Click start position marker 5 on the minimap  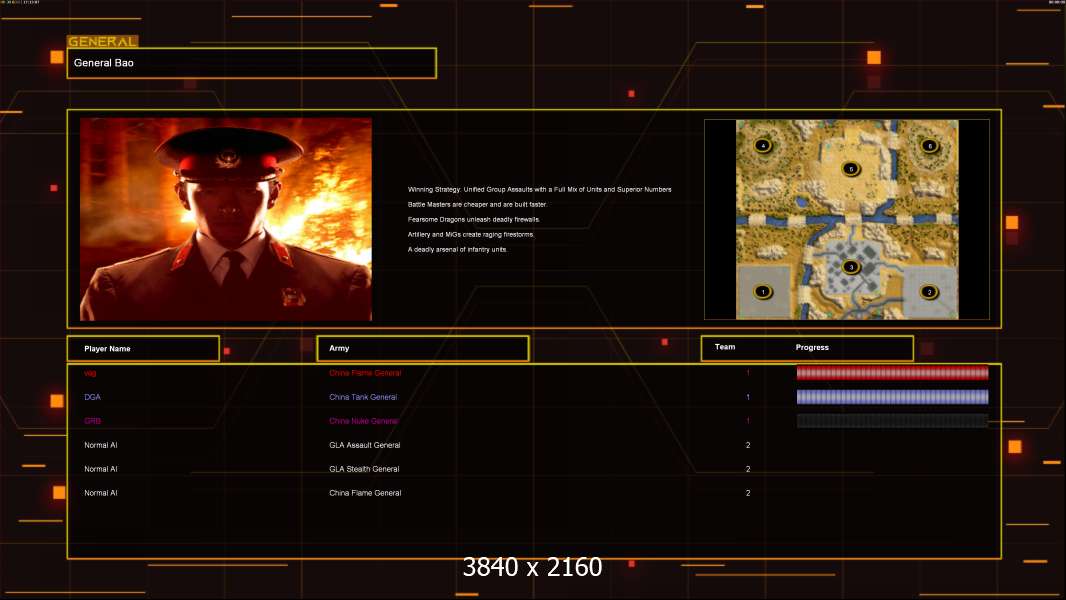[x=850, y=169]
